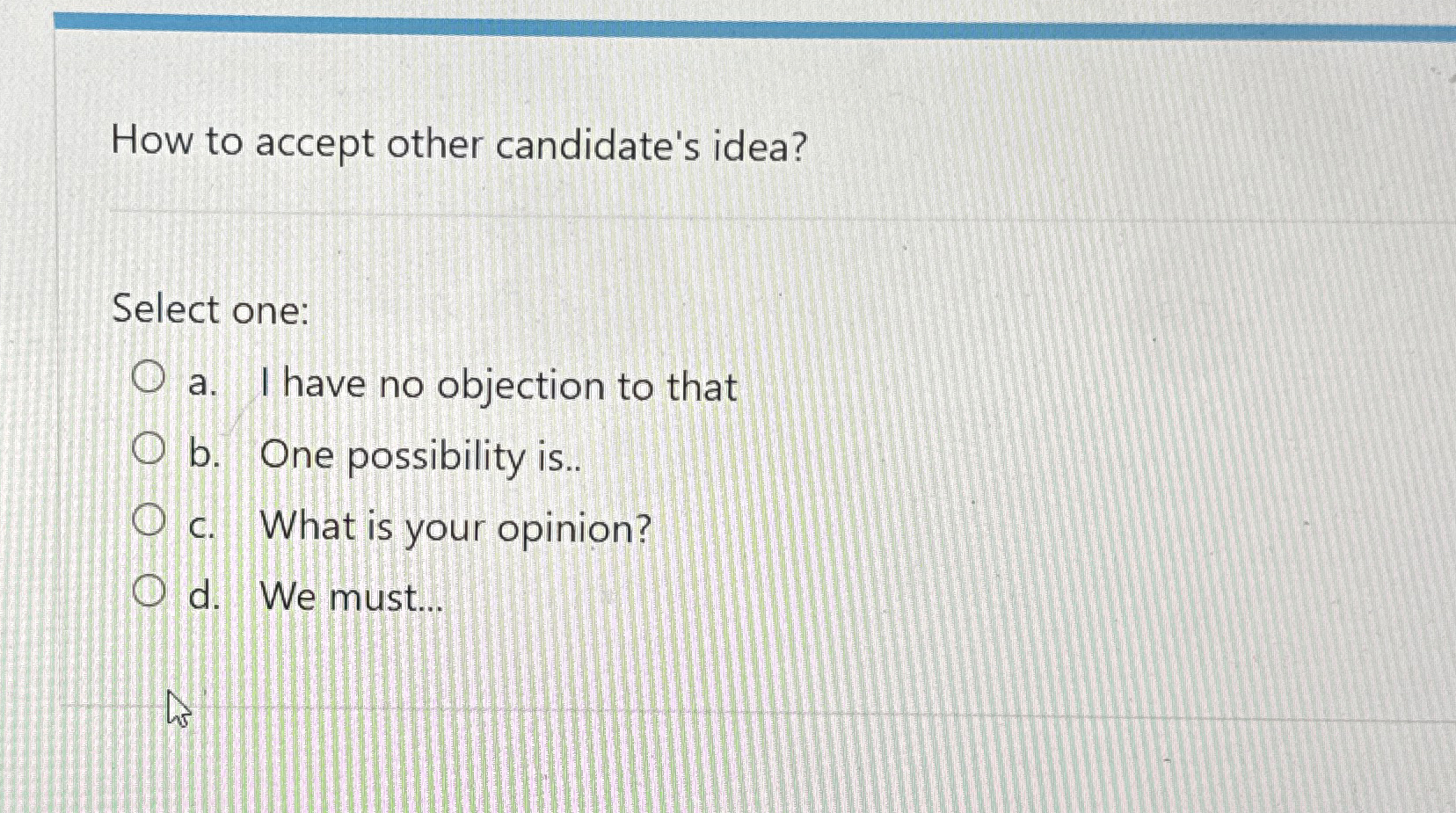The height and width of the screenshot is (813, 1456).
Task: Choose answer 'I have no objection to that'
Action: (x=499, y=384)
